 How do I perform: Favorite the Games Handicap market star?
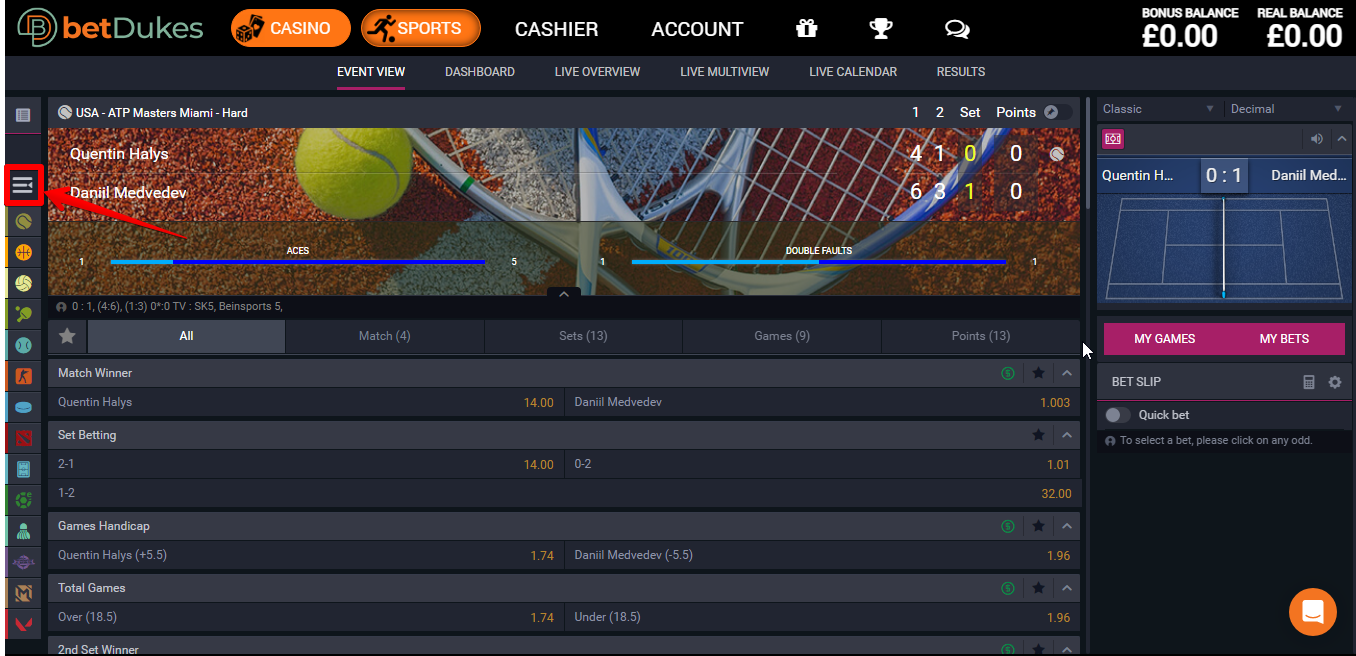click(1039, 526)
